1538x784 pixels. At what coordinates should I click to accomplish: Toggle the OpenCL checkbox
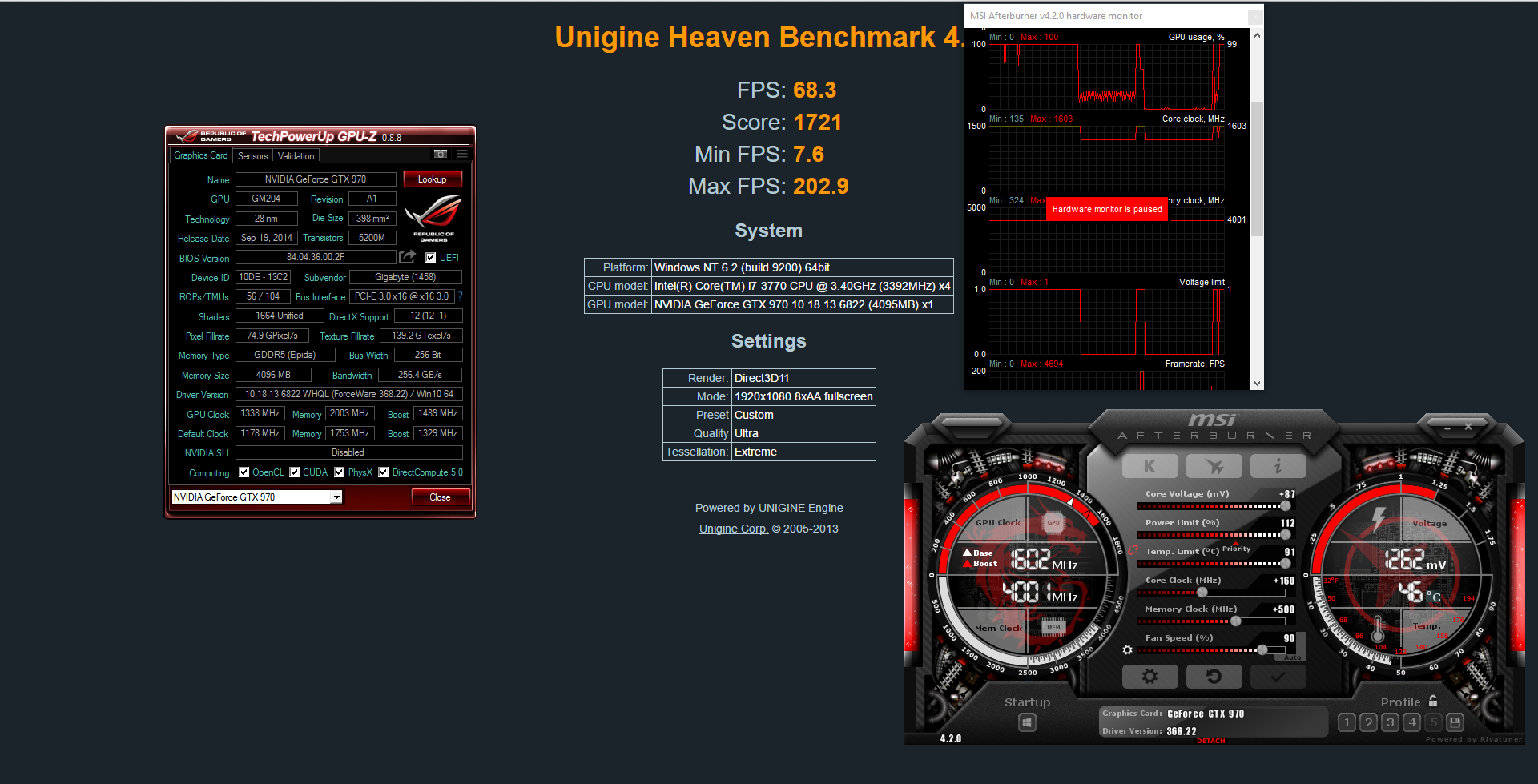(x=244, y=472)
